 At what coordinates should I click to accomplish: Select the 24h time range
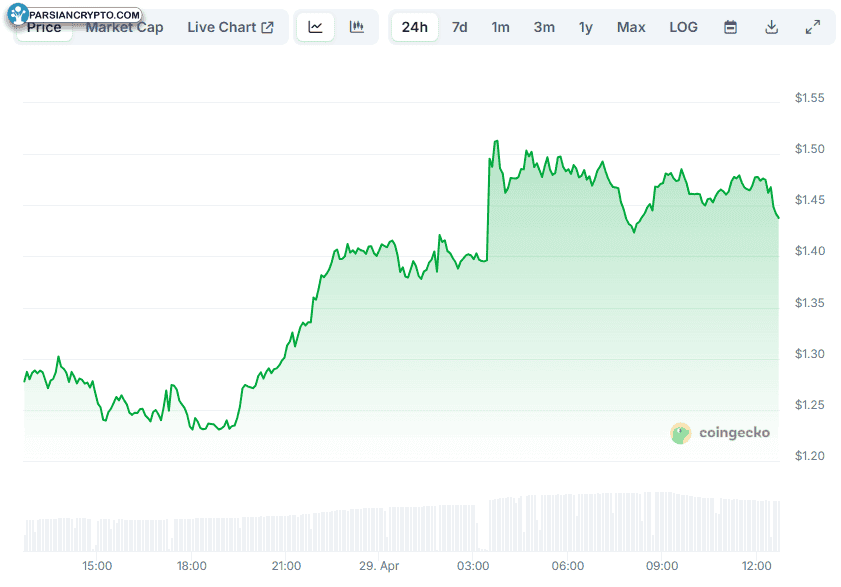(415, 27)
